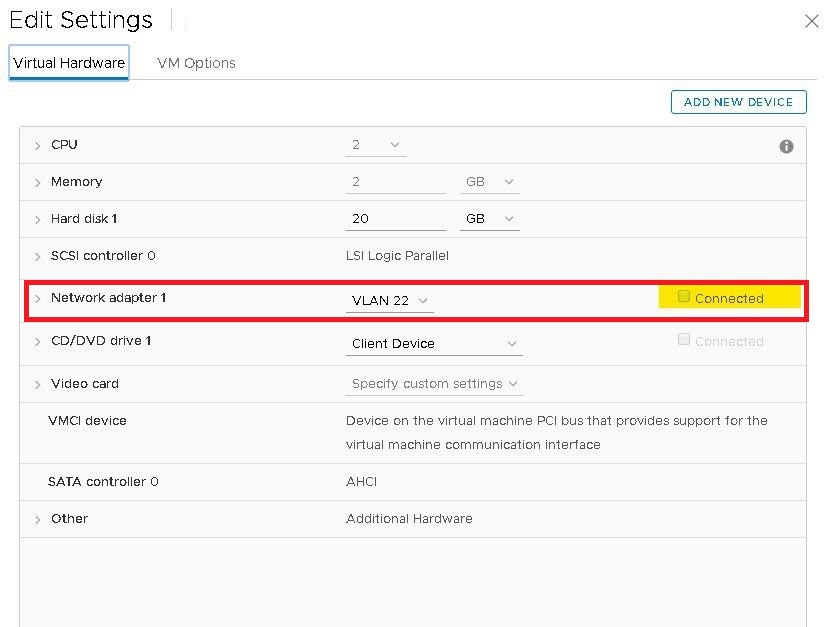Open Specify custom settings video dropdown
The width and height of the screenshot is (838, 627).
coord(435,383)
